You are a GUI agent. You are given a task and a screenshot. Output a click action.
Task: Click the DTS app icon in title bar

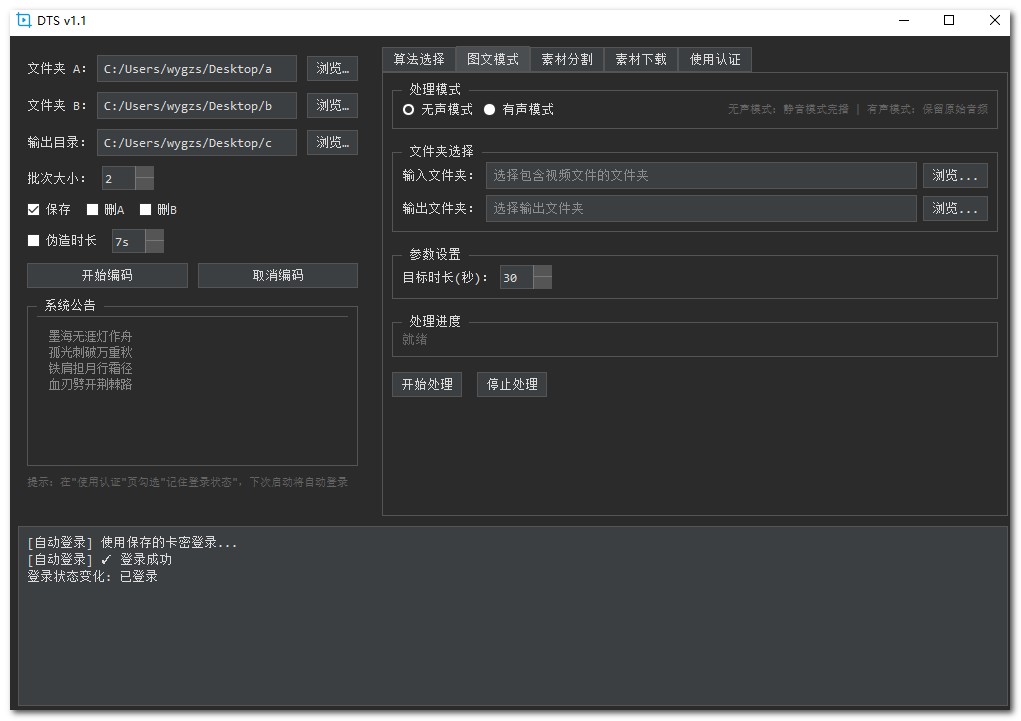(x=24, y=20)
